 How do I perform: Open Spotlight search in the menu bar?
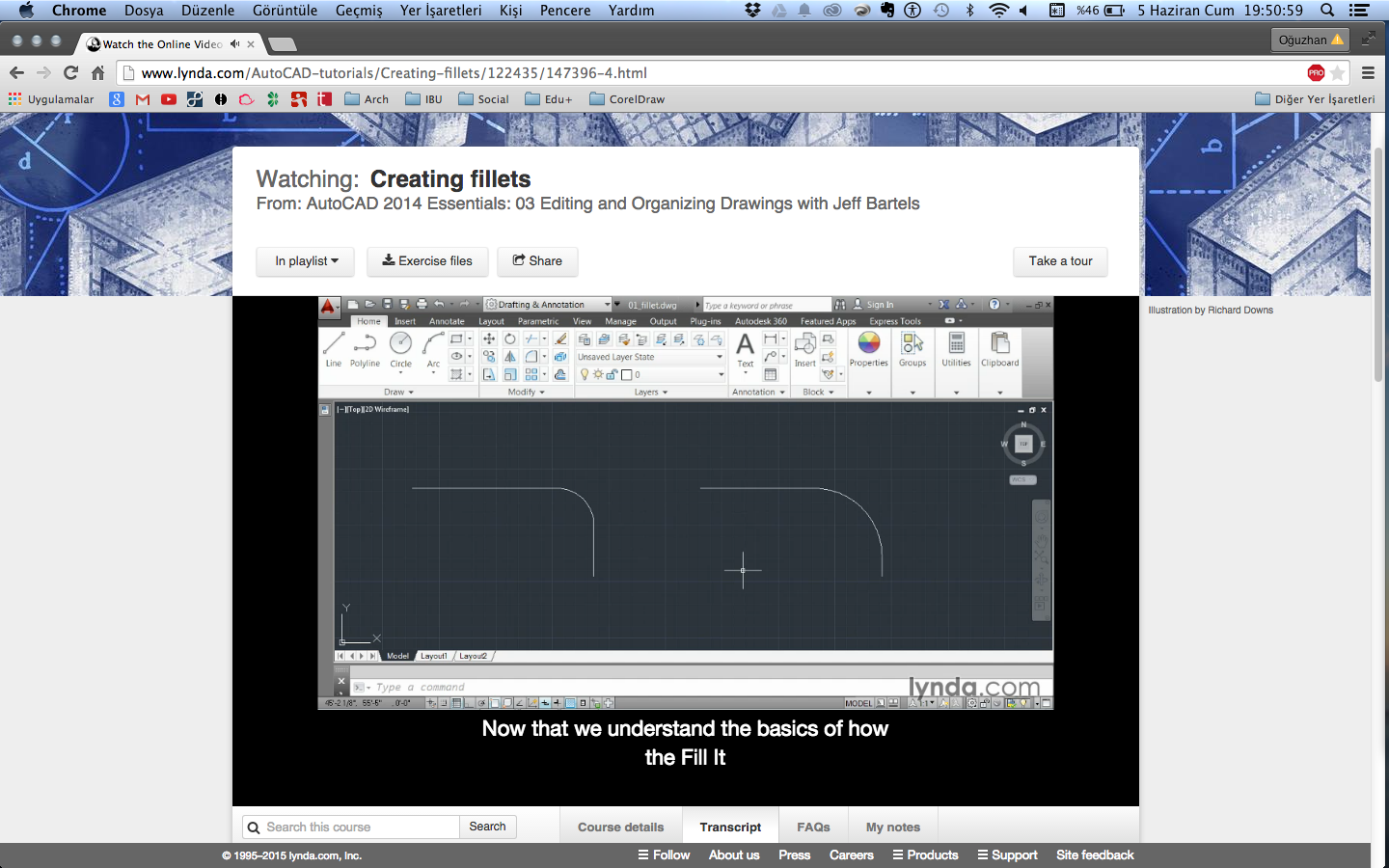coord(1327,11)
